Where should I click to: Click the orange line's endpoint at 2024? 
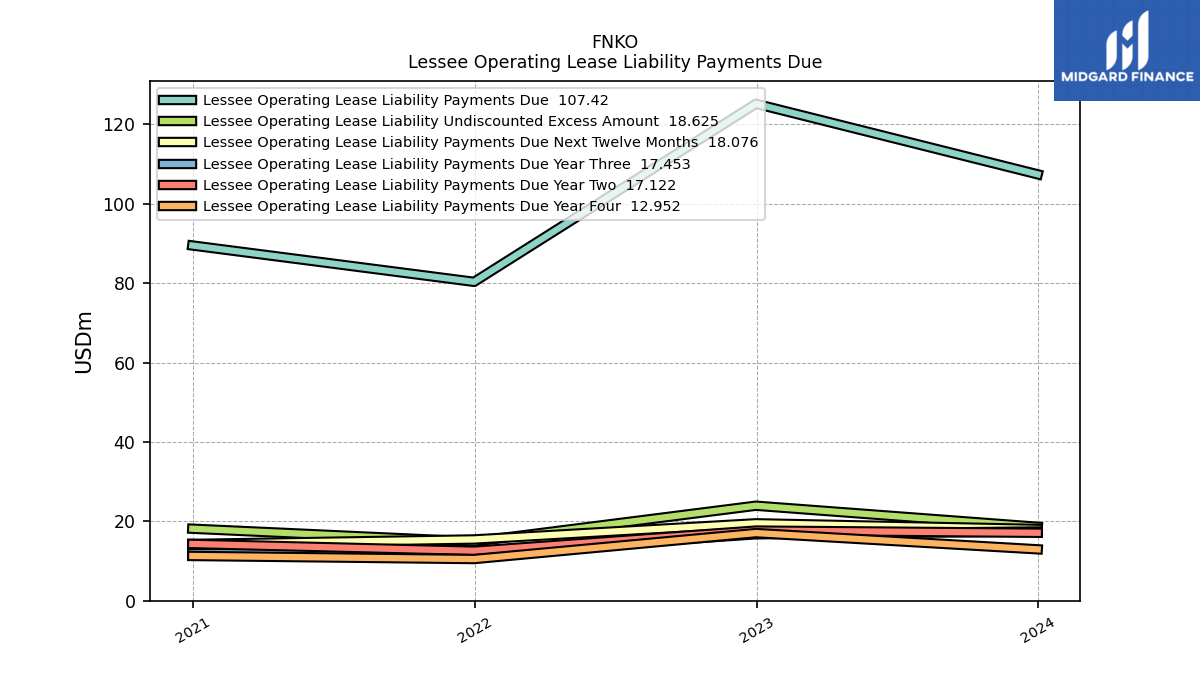coord(1038,549)
